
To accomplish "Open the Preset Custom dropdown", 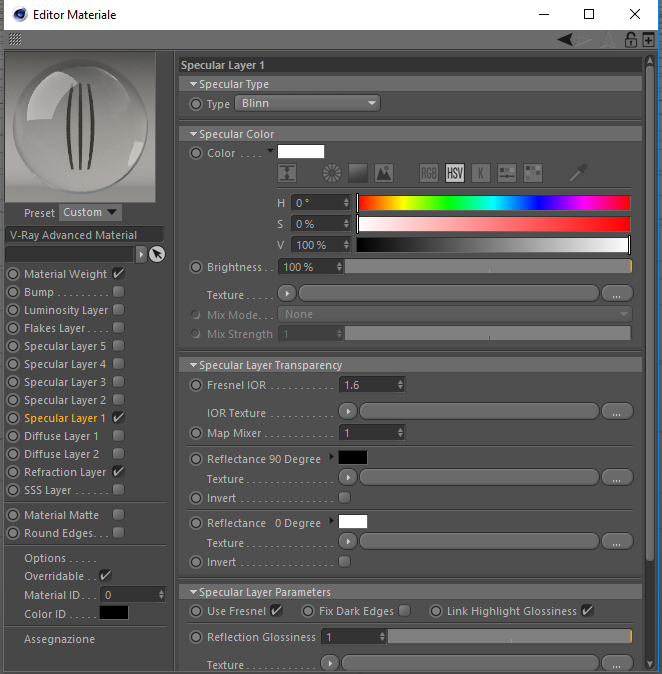I will (x=90, y=212).
